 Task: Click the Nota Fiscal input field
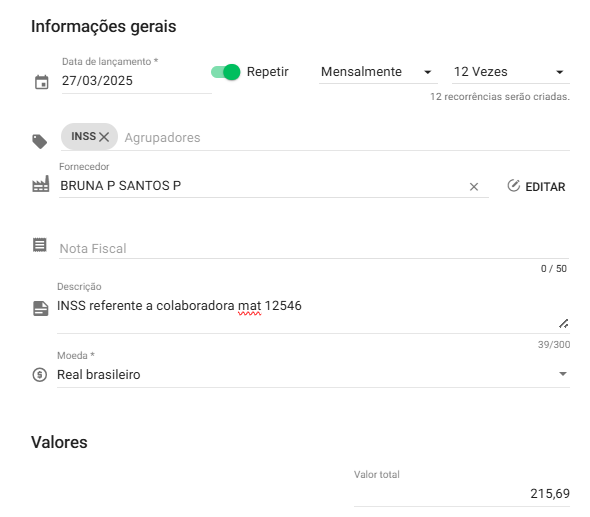(314, 249)
